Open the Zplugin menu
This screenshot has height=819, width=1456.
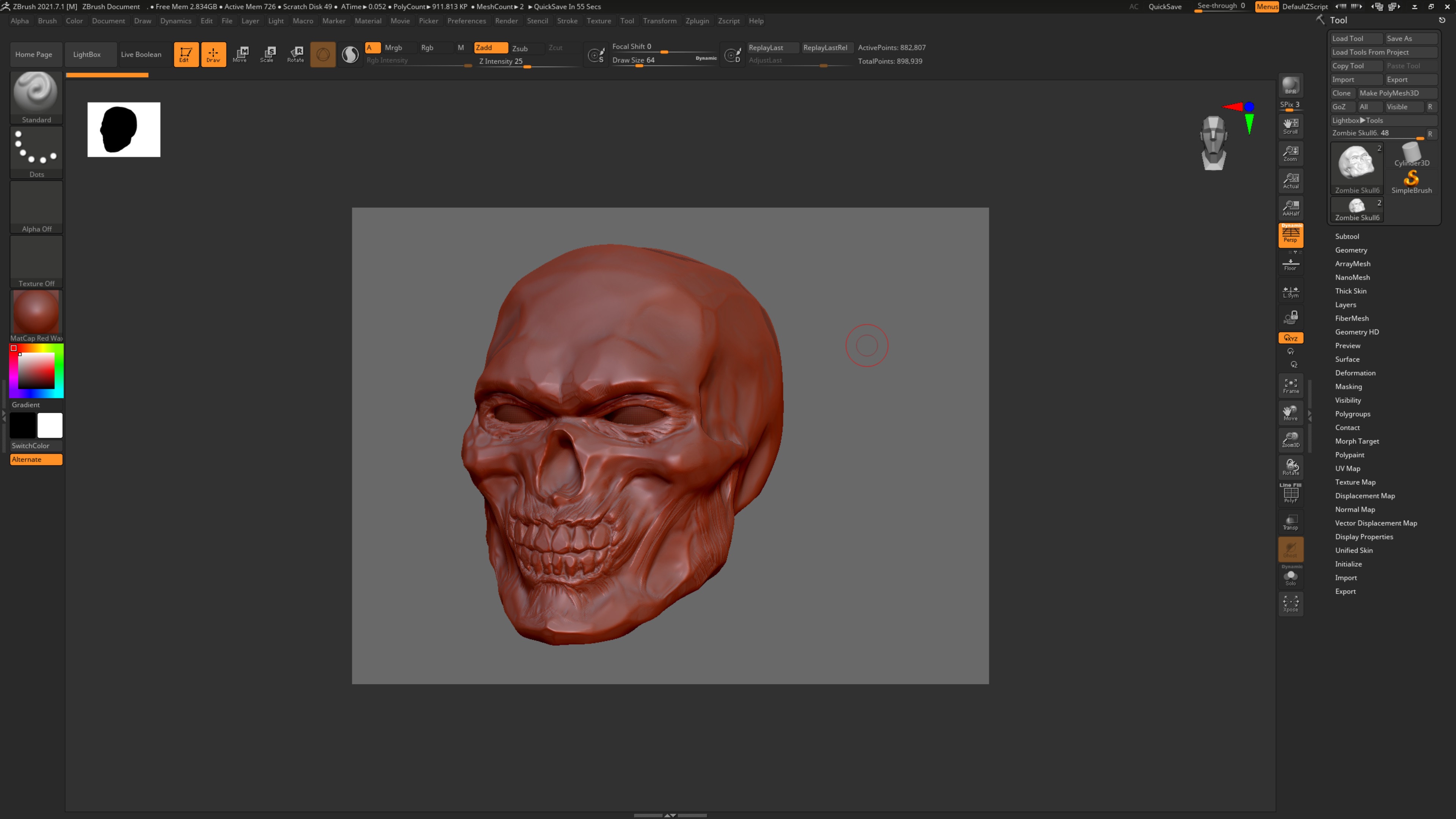coord(697,21)
